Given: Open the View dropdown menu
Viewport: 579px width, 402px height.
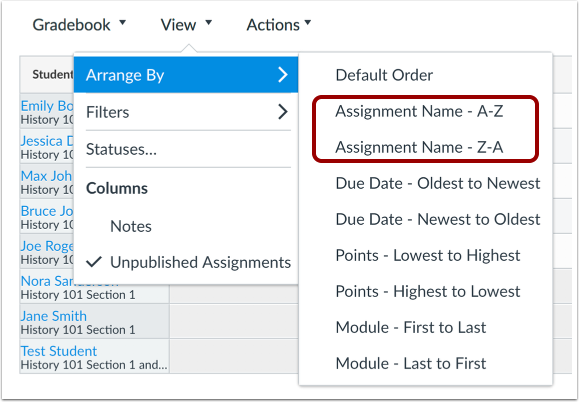Looking at the screenshot, I should click(x=186, y=25).
